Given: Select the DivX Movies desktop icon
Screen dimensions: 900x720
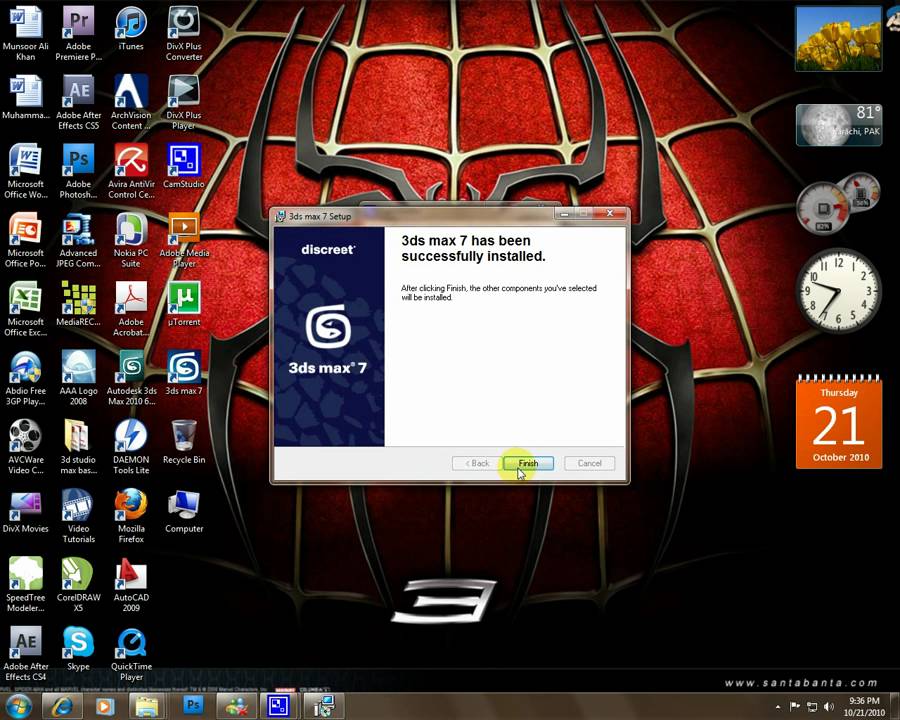Looking at the screenshot, I should click(25, 511).
